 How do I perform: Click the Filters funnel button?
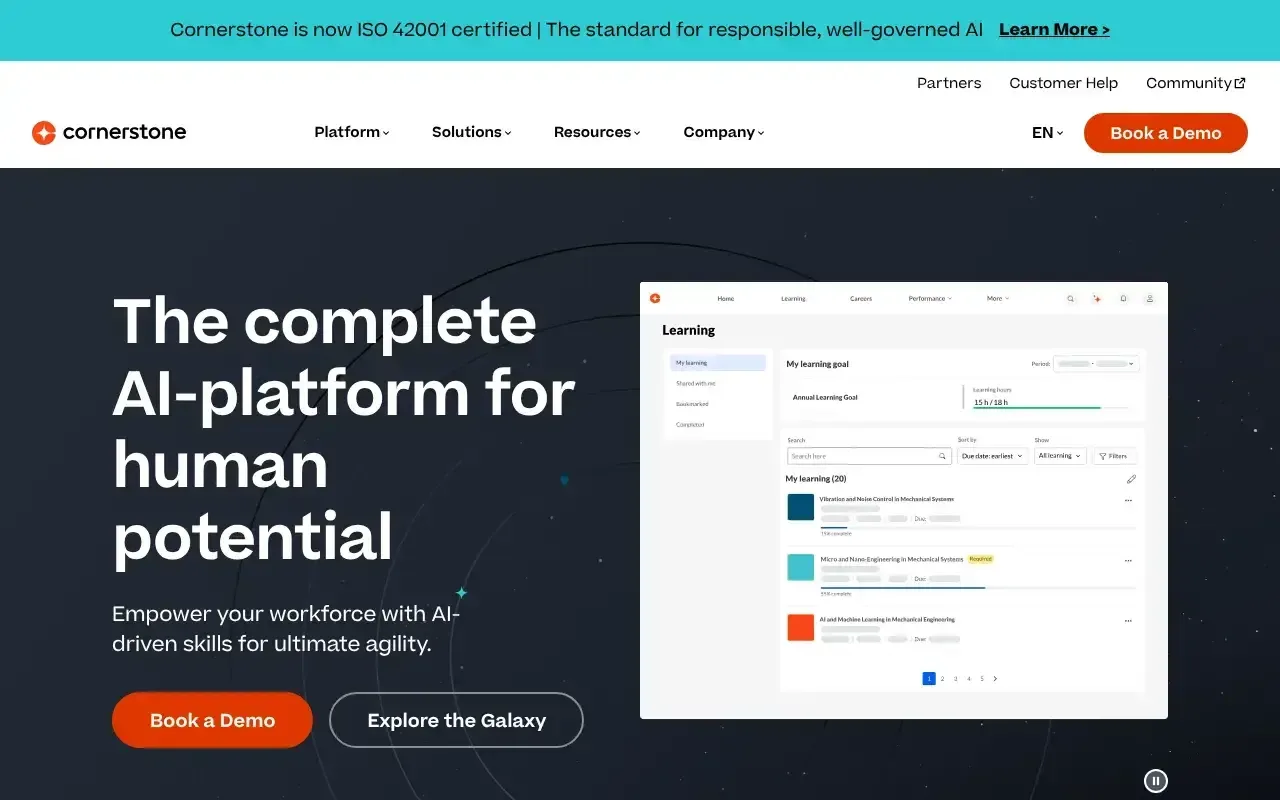pyautogui.click(x=1114, y=456)
